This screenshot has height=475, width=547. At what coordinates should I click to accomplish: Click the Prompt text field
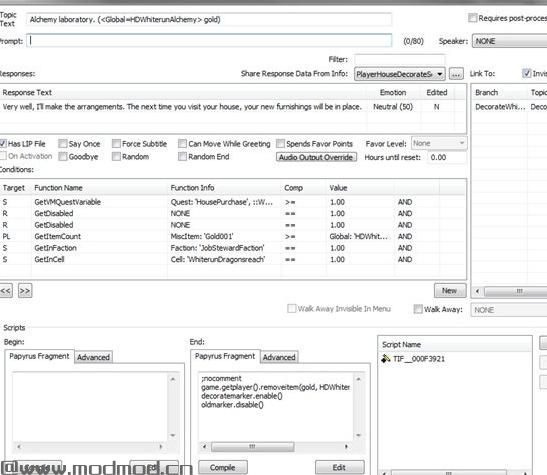pyautogui.click(x=209, y=41)
